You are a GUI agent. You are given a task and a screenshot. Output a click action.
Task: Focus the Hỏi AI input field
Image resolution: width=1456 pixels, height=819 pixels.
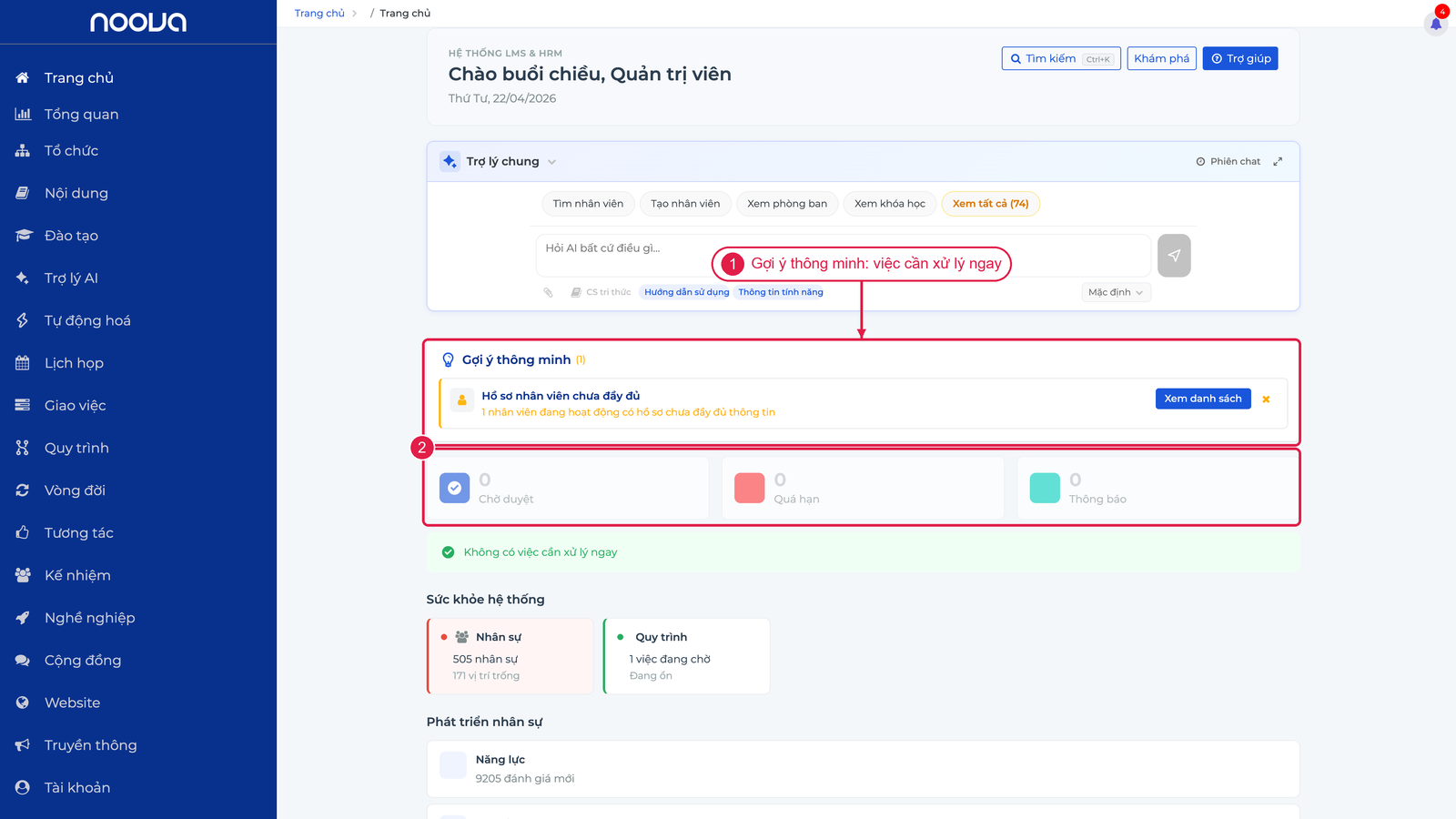844,256
